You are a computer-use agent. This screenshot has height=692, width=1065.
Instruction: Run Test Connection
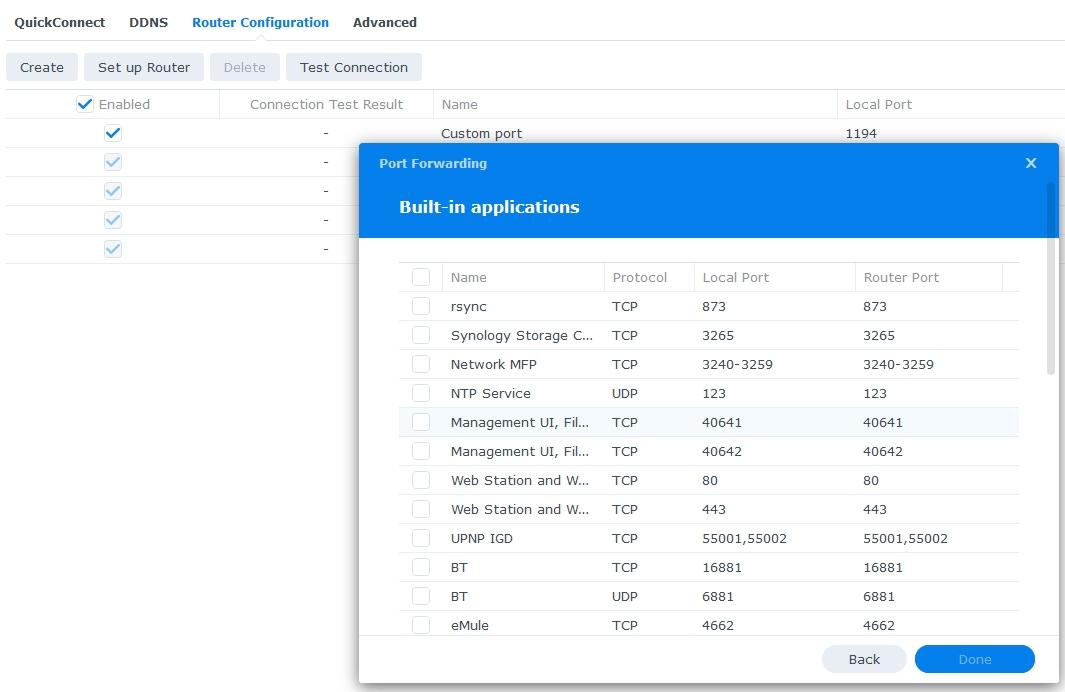click(x=354, y=67)
